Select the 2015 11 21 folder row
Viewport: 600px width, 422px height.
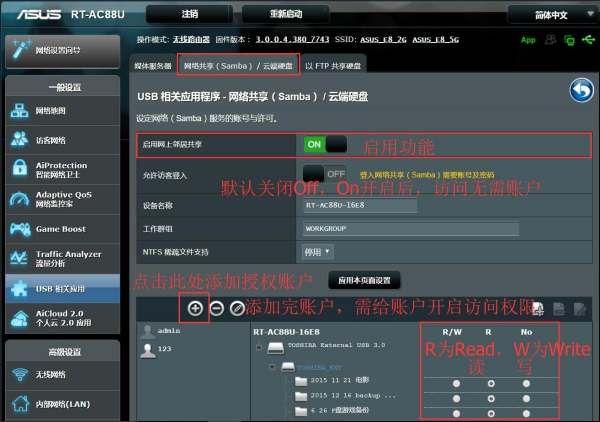point(332,380)
